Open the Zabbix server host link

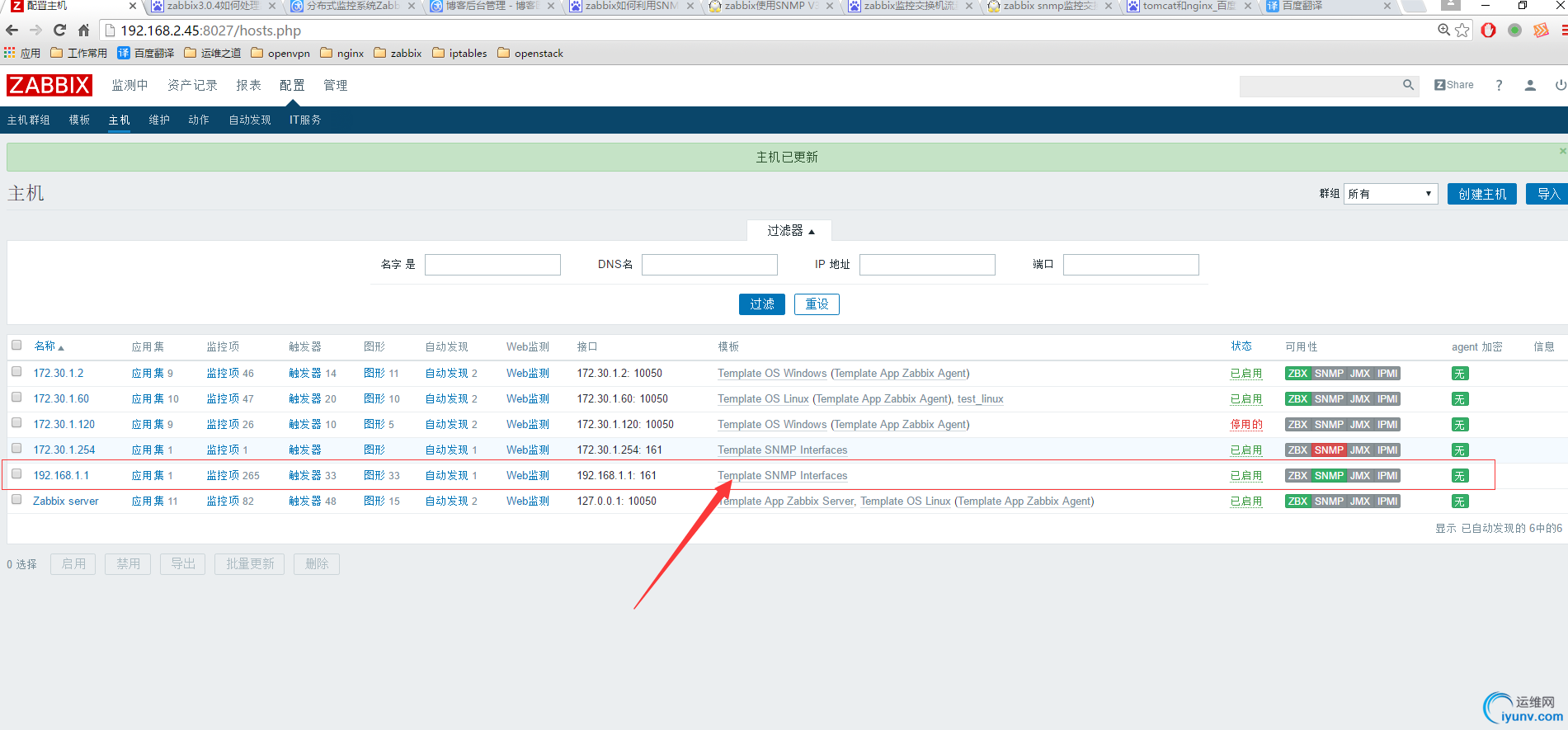pos(65,502)
